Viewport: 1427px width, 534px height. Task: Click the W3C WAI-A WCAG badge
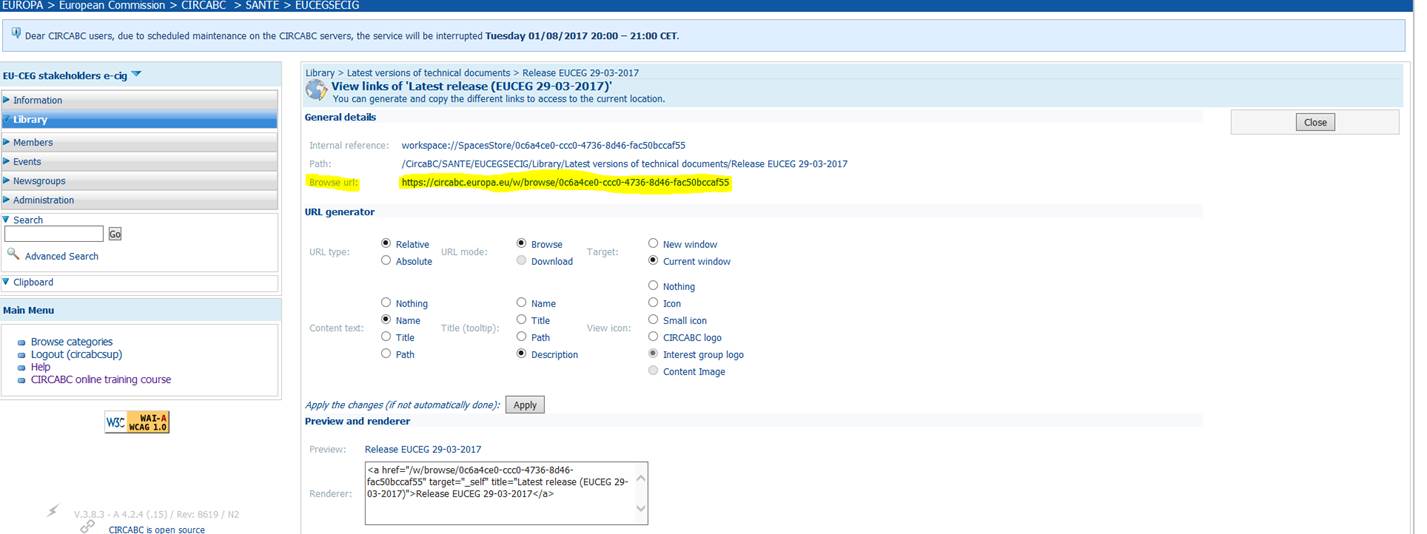137,422
